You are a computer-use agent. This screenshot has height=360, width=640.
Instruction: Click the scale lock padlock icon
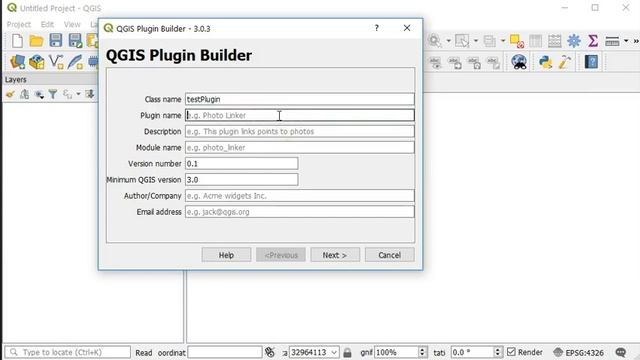[x=347, y=352]
